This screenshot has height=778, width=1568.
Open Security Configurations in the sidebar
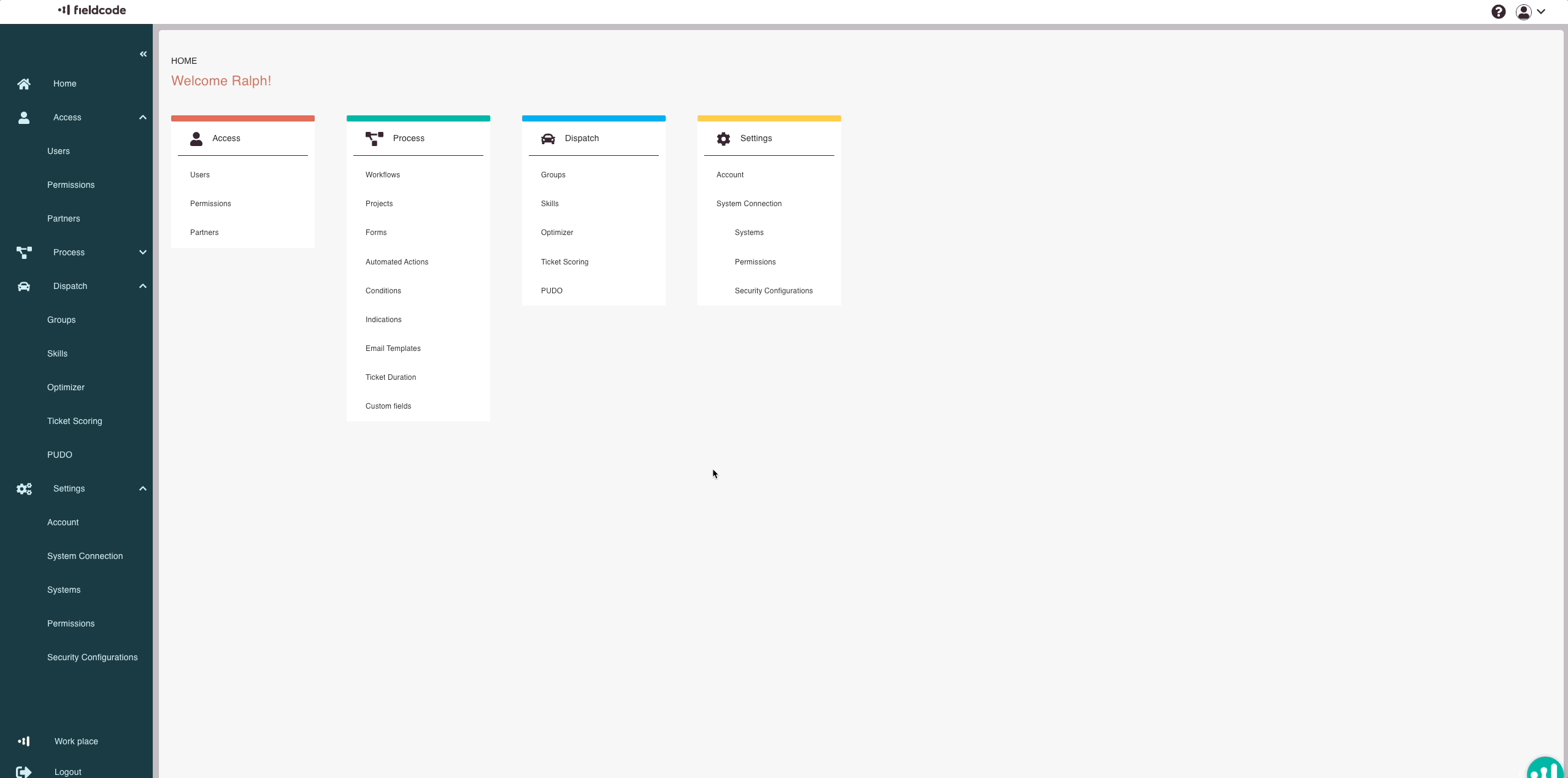click(93, 657)
